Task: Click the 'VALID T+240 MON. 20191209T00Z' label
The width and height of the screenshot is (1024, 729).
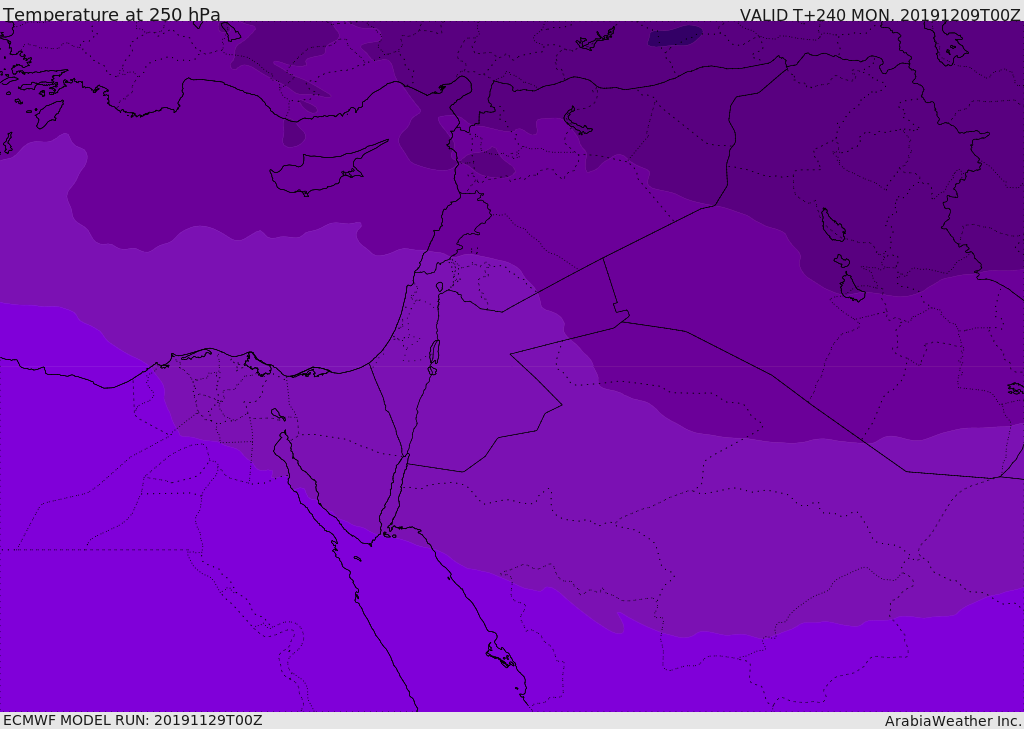Action: coord(880,14)
